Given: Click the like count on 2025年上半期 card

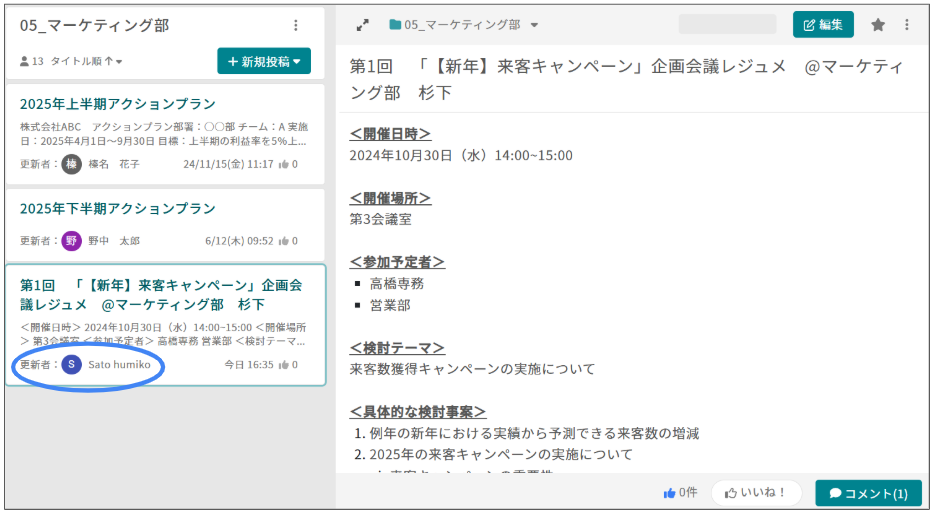Looking at the screenshot, I should click(288, 164).
